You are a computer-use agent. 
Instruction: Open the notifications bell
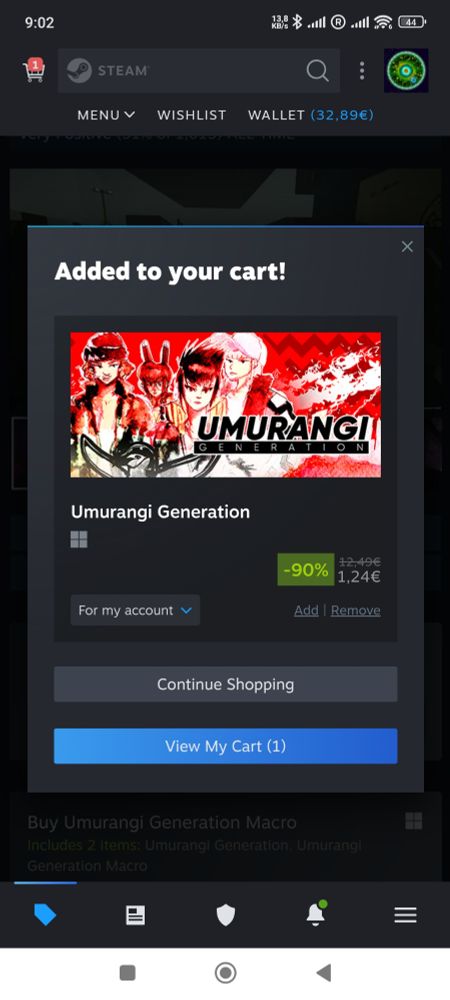click(x=316, y=914)
